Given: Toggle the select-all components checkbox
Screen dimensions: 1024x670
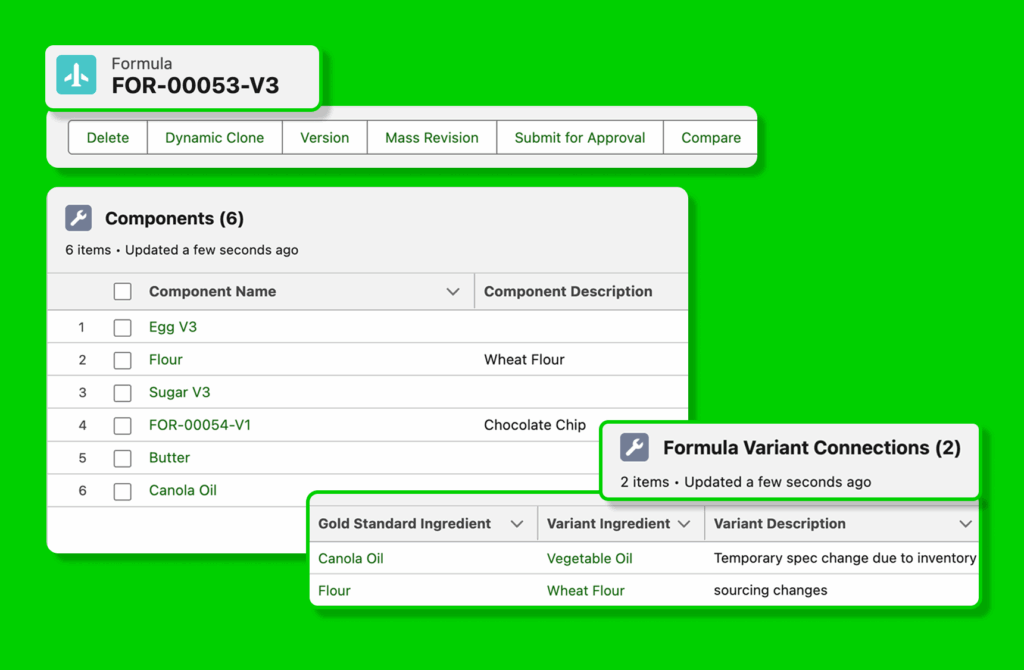Looking at the screenshot, I should tap(122, 292).
